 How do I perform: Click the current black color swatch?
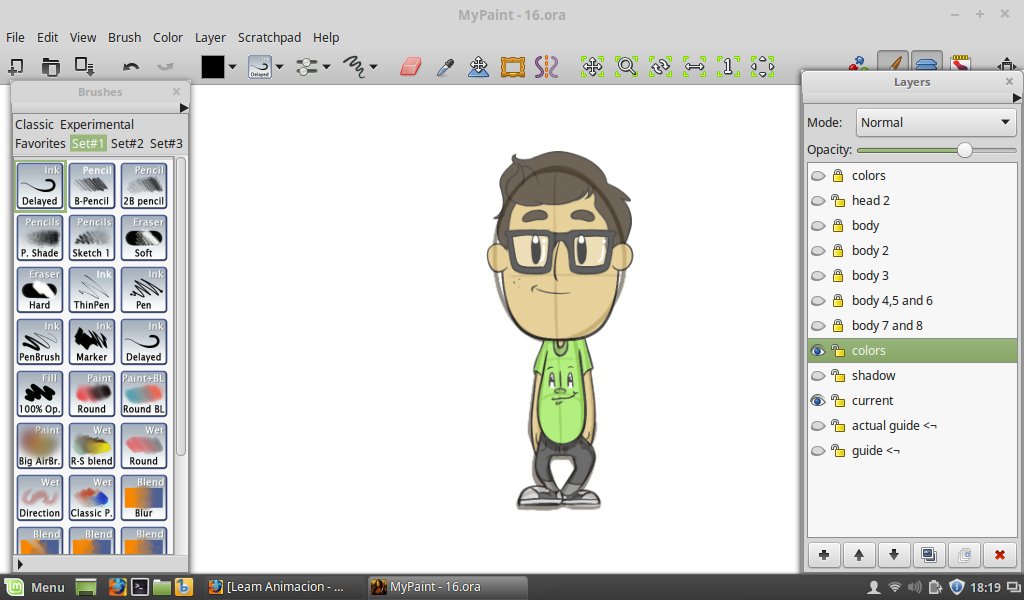212,67
